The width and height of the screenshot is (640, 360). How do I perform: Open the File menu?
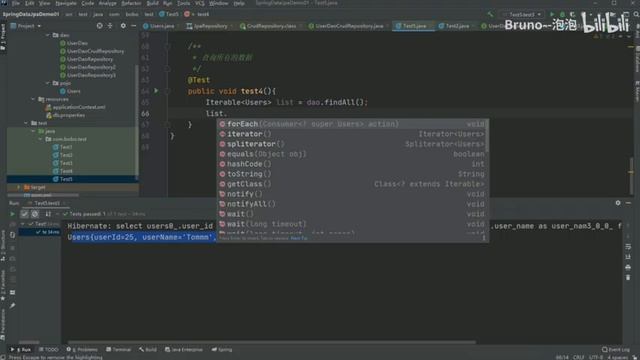pyautogui.click(x=16, y=3)
